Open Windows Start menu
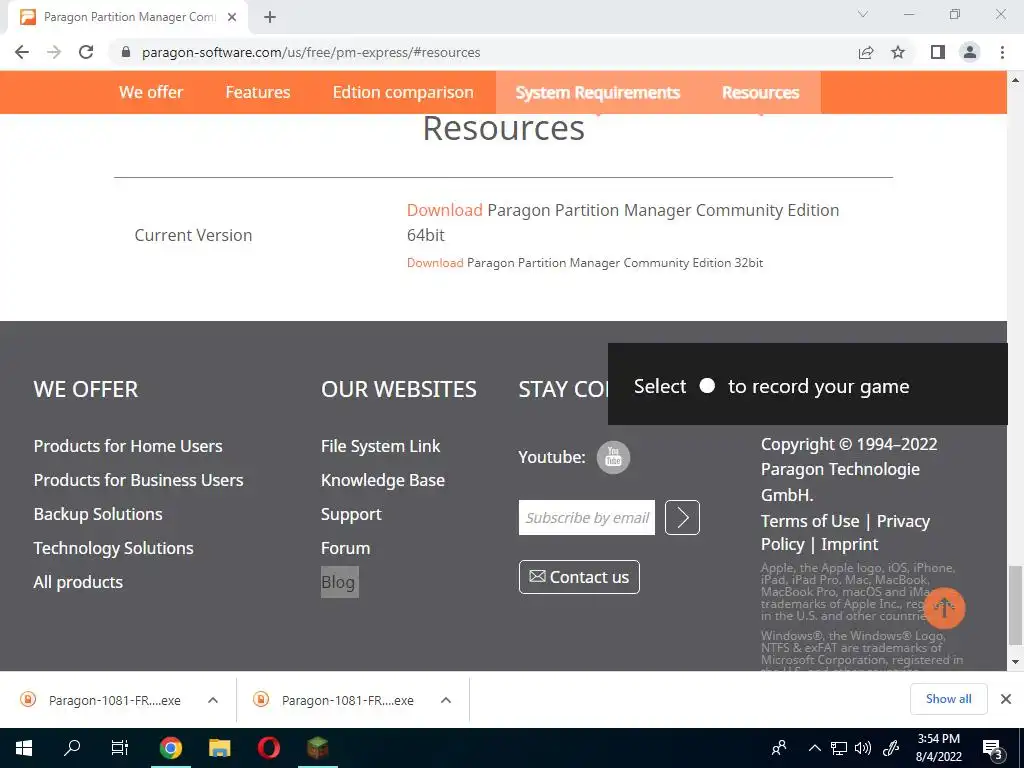The height and width of the screenshot is (768, 1024). tap(24, 748)
